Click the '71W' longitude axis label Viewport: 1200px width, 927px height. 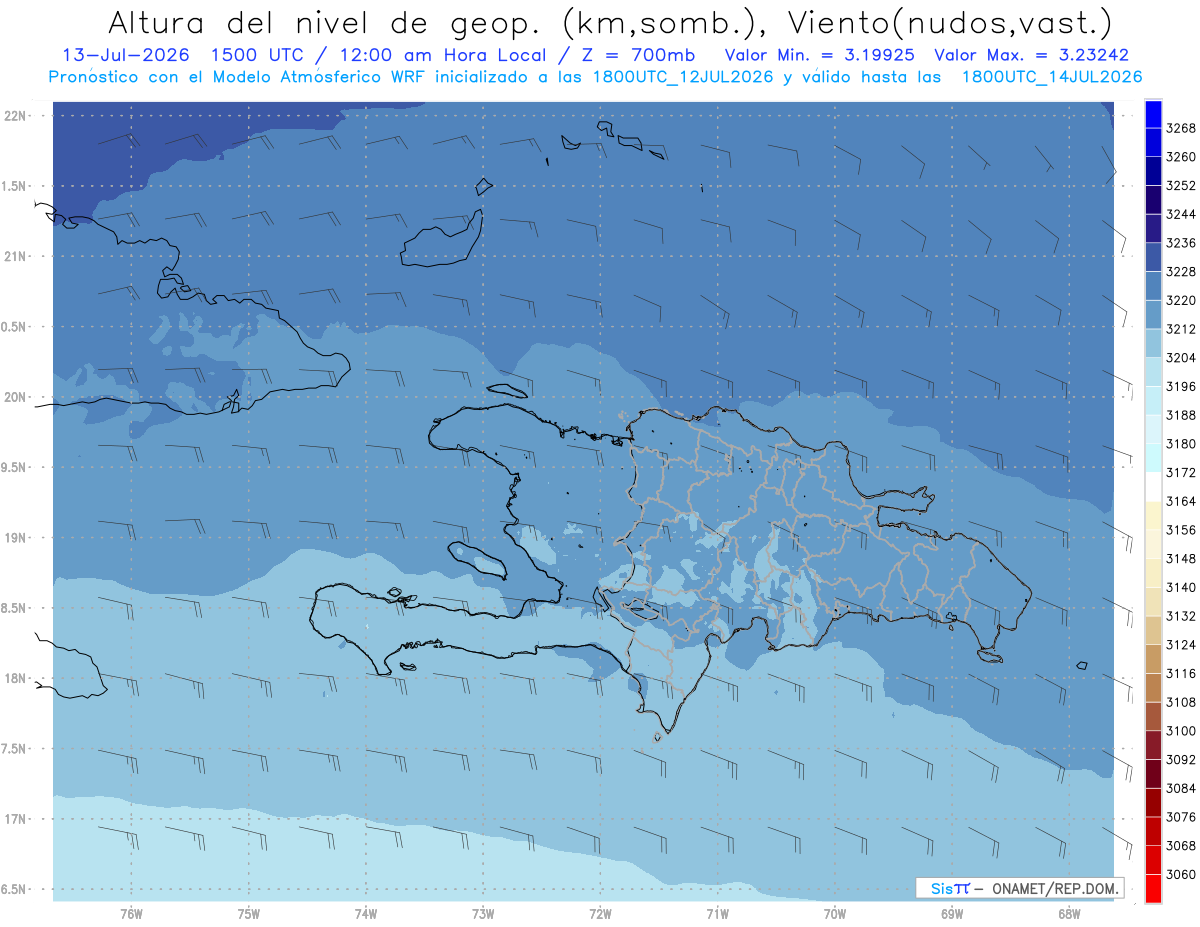pyautogui.click(x=717, y=914)
